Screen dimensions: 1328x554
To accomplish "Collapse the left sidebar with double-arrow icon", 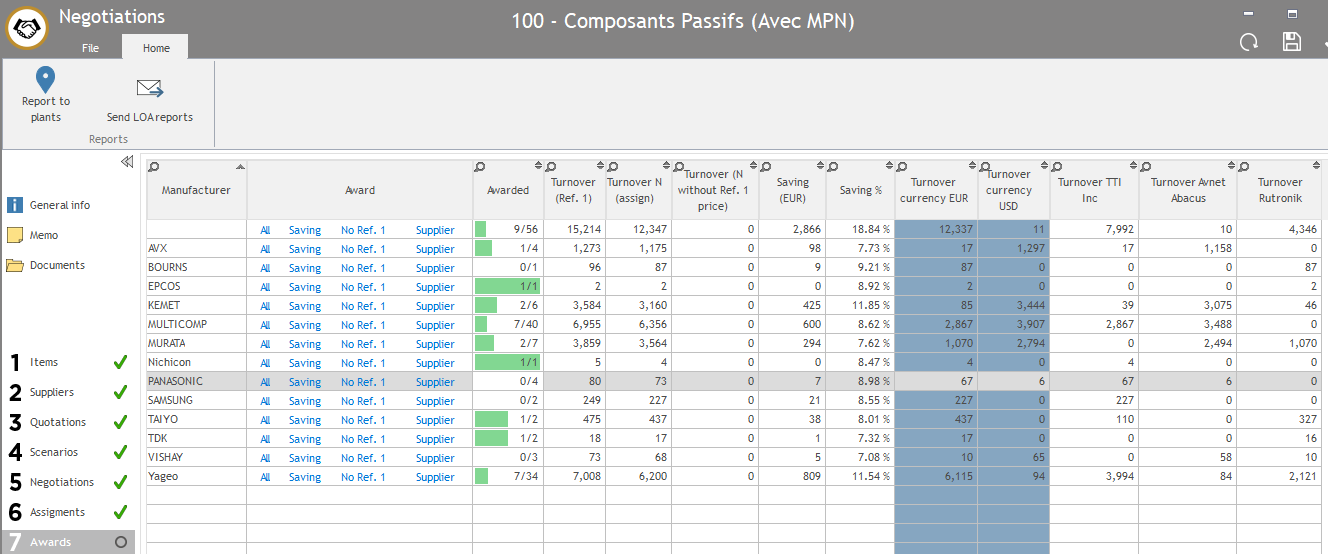I will pos(127,162).
